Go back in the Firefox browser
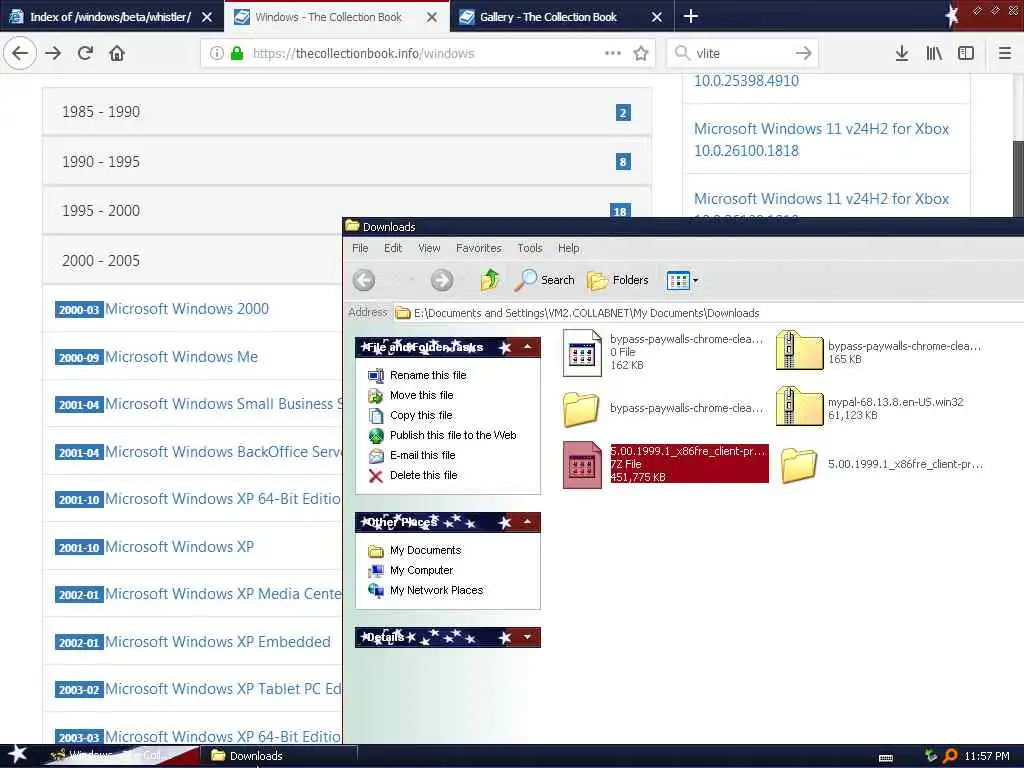Viewport: 1024px width, 768px height. (20, 53)
